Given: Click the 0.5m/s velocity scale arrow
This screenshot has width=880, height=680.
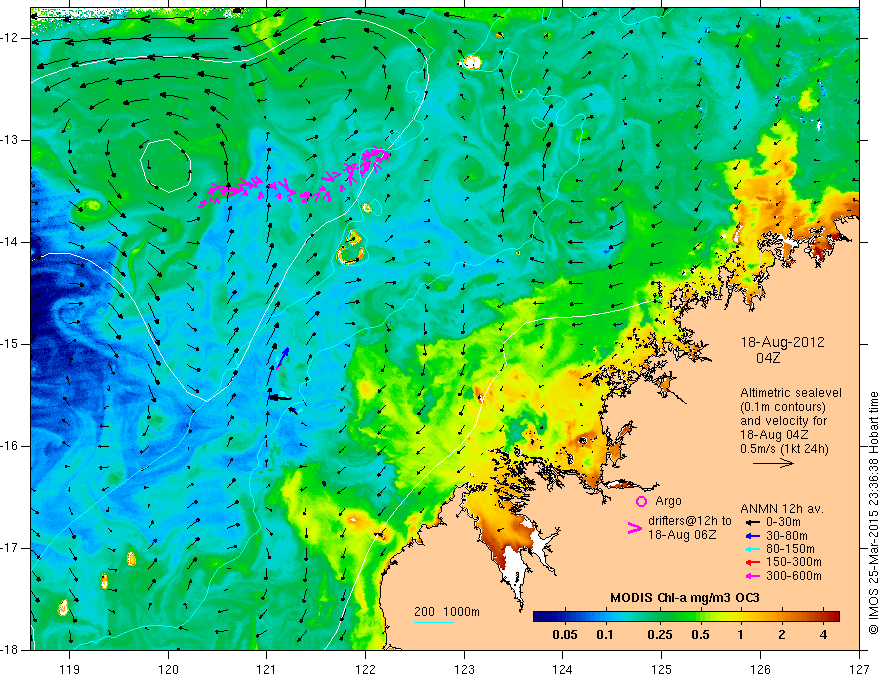Looking at the screenshot, I should (773, 463).
